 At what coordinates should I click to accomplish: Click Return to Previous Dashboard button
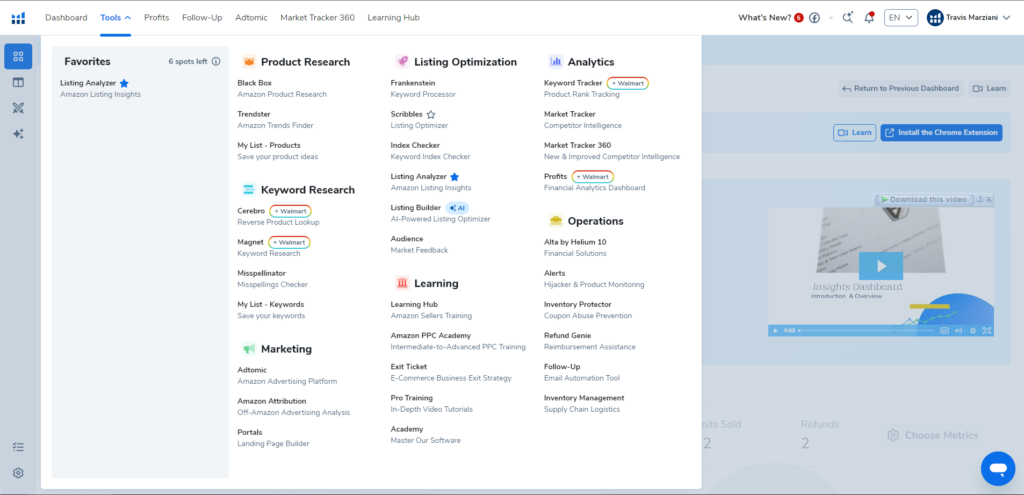(901, 89)
